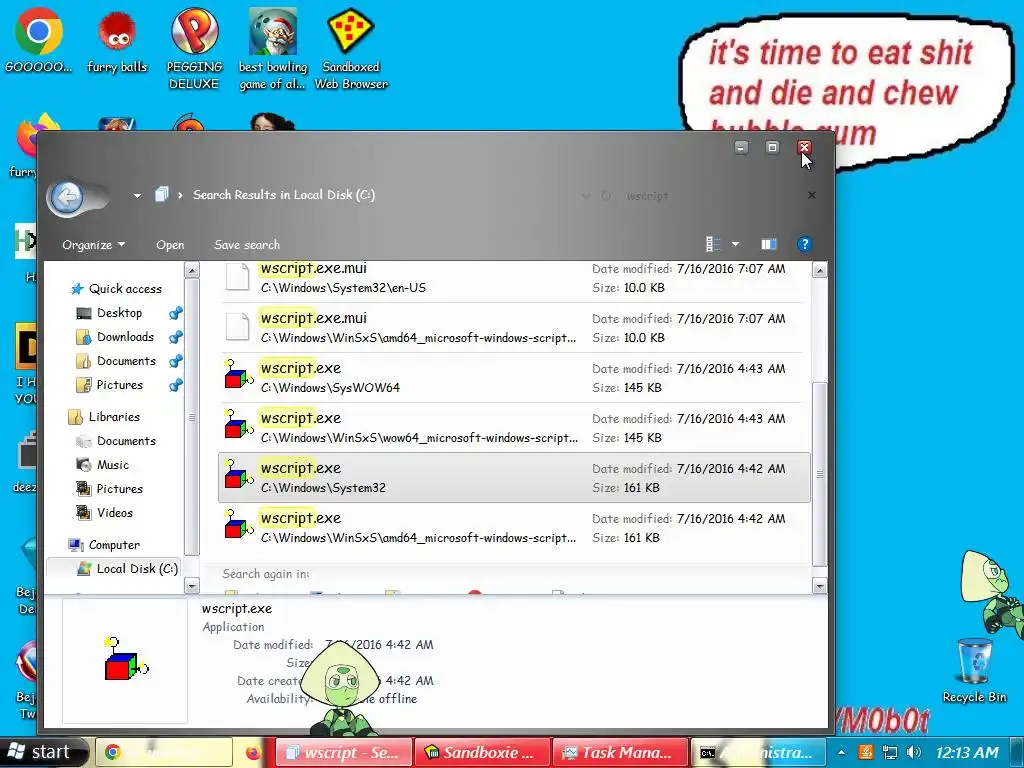
Task: Click the Start button
Action: point(44,752)
